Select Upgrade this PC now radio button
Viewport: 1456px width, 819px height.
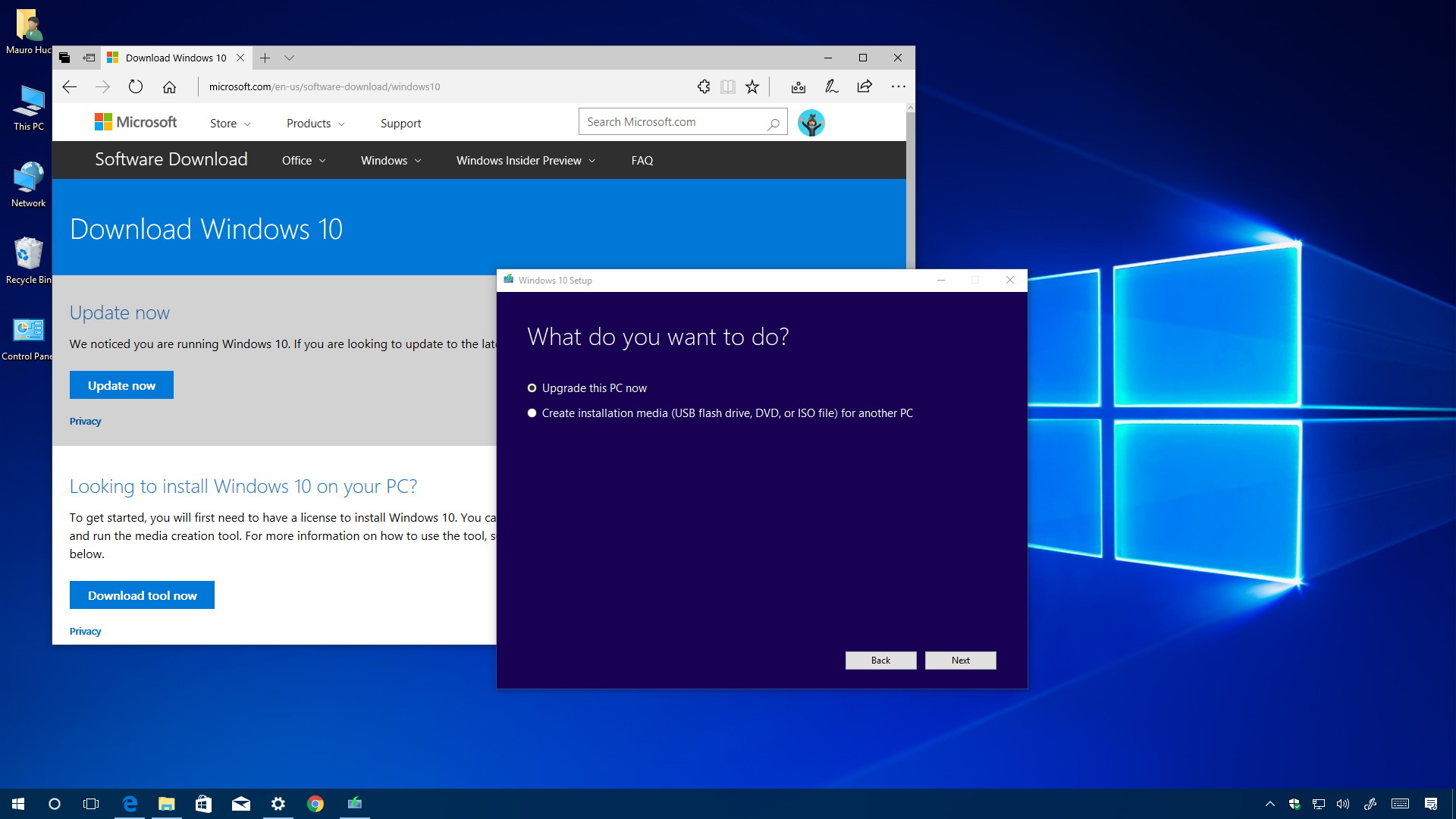tap(532, 388)
